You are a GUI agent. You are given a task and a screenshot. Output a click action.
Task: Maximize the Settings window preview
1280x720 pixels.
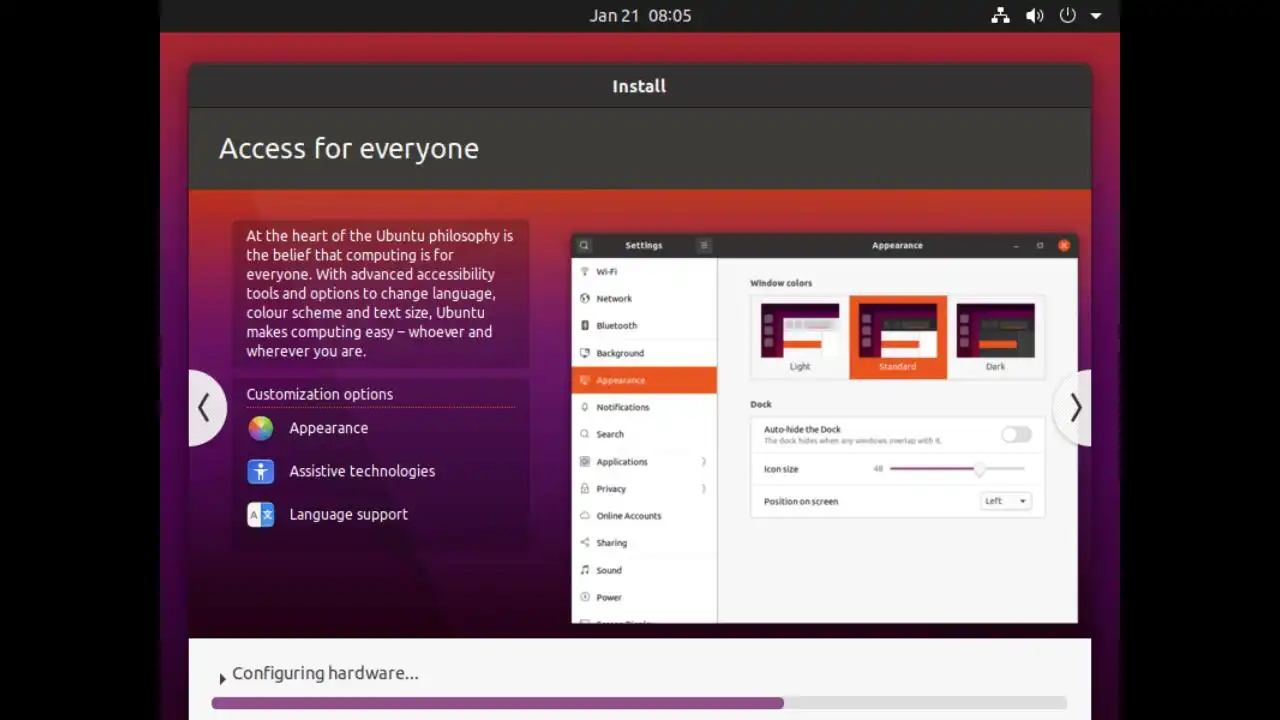click(x=1040, y=245)
